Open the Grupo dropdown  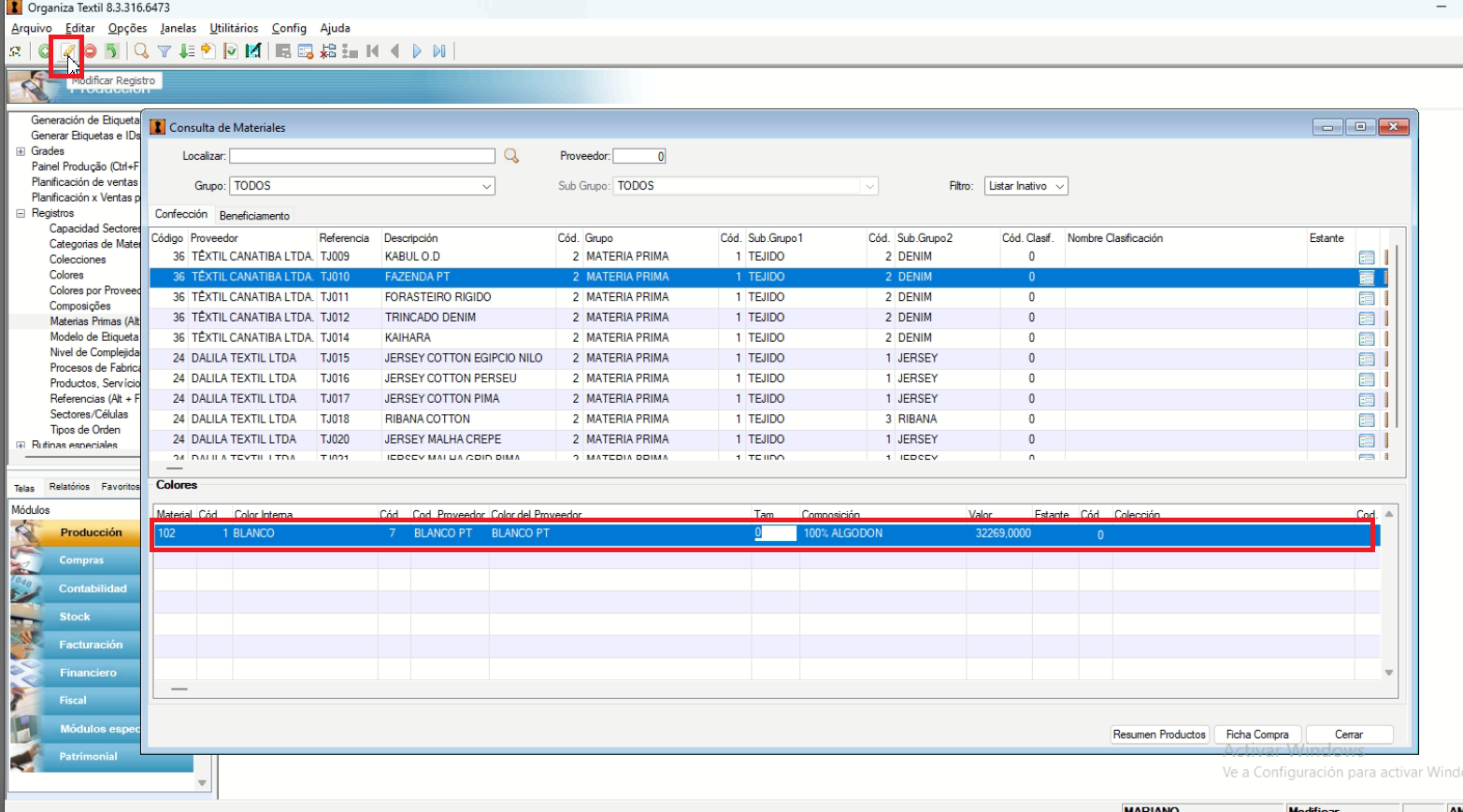pos(486,186)
